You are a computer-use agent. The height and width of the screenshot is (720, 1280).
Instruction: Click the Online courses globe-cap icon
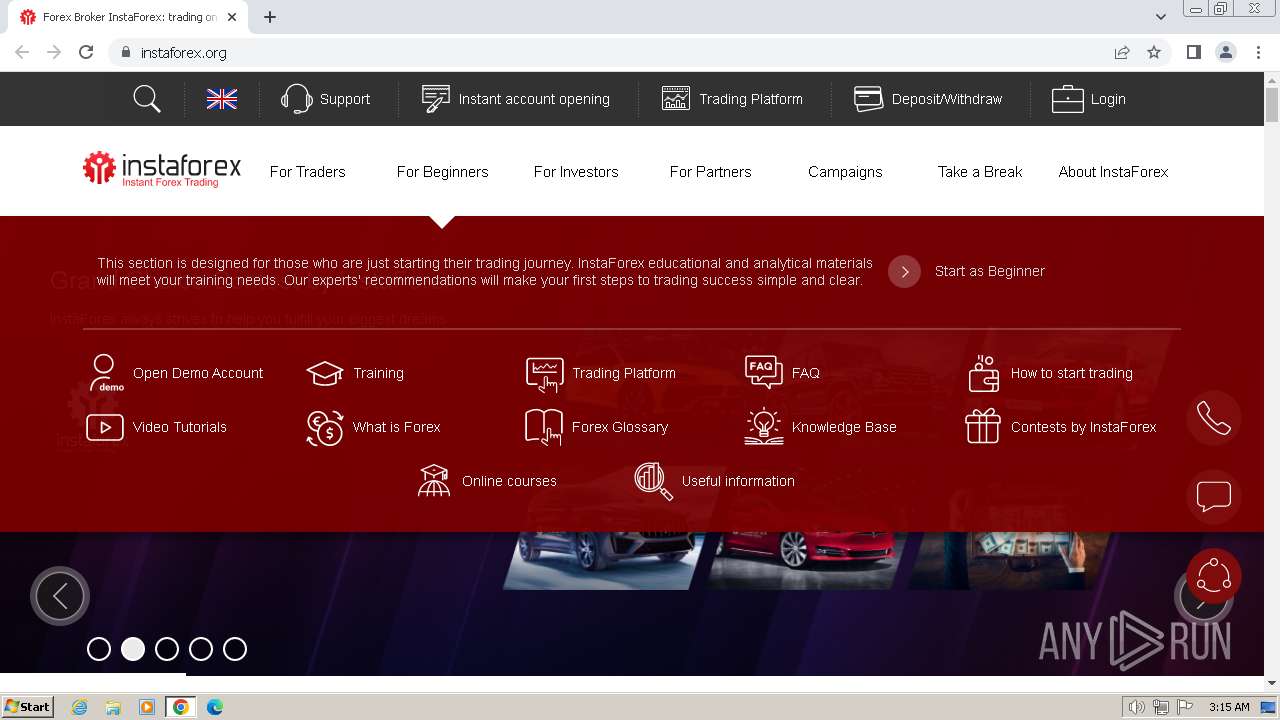[434, 481]
